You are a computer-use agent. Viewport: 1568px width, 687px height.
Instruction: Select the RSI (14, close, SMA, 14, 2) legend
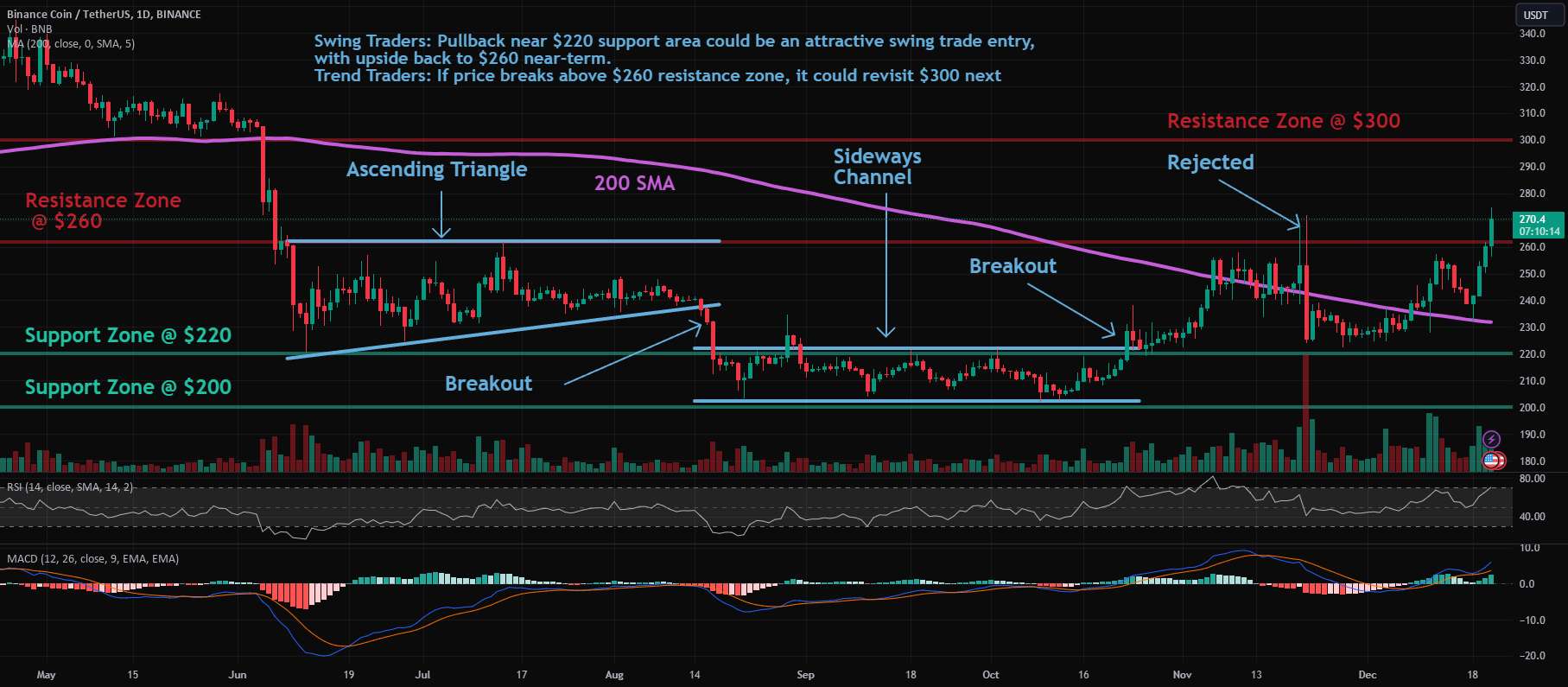[70, 487]
